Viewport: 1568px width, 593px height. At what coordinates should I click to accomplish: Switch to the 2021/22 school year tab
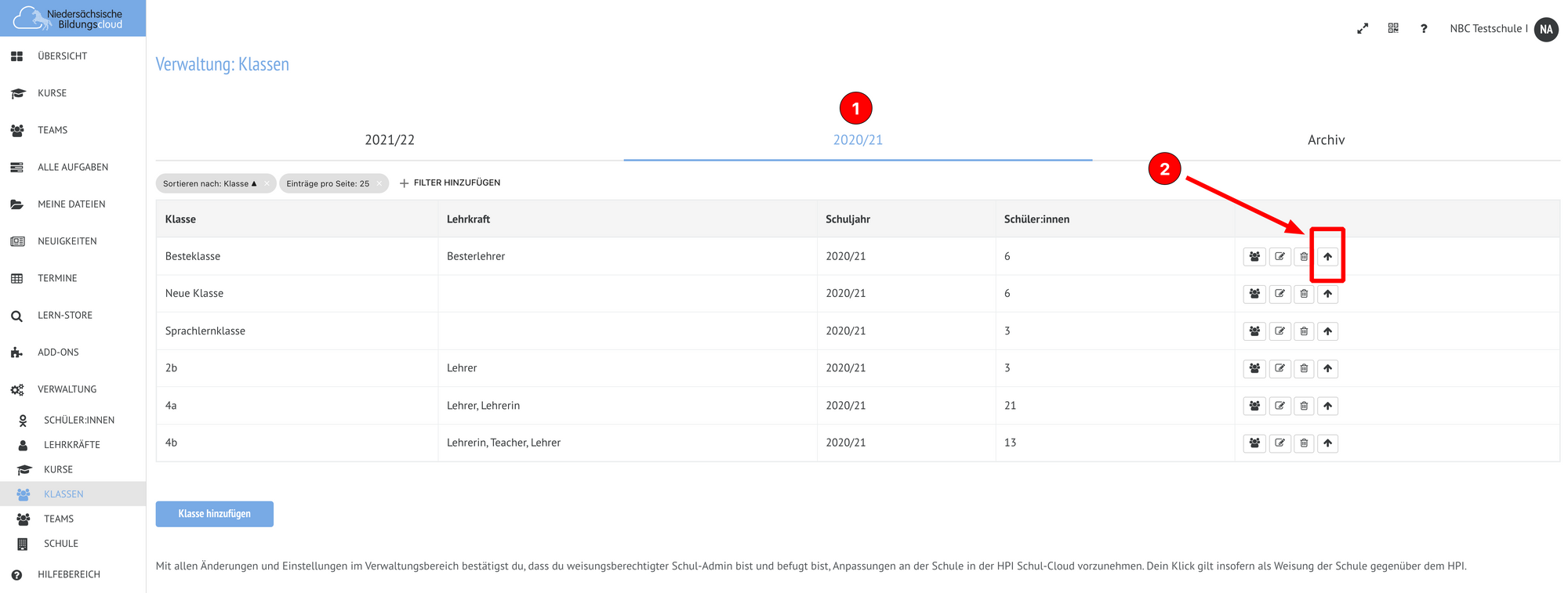(x=390, y=140)
